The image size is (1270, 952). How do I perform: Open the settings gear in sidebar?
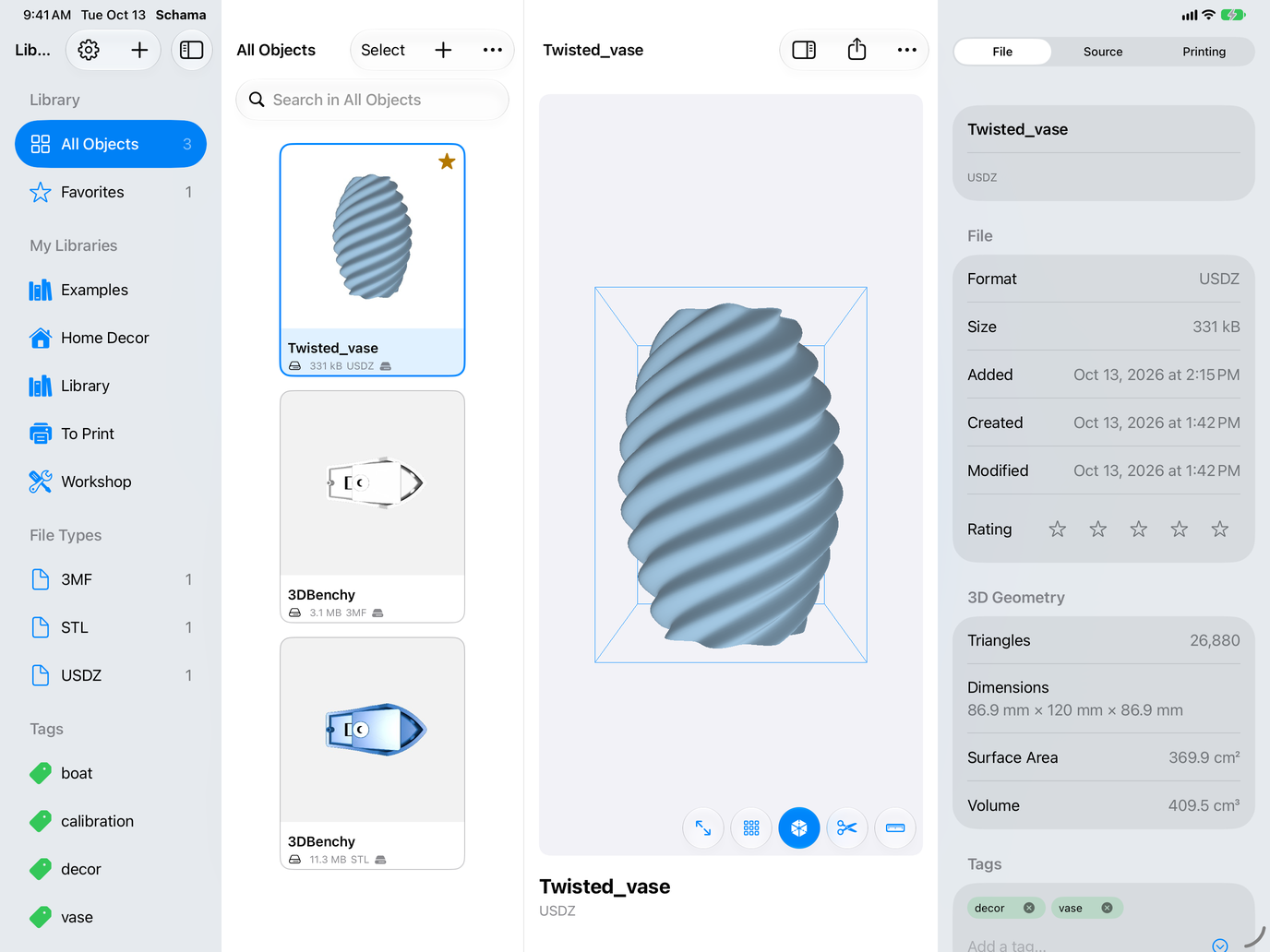click(x=89, y=50)
